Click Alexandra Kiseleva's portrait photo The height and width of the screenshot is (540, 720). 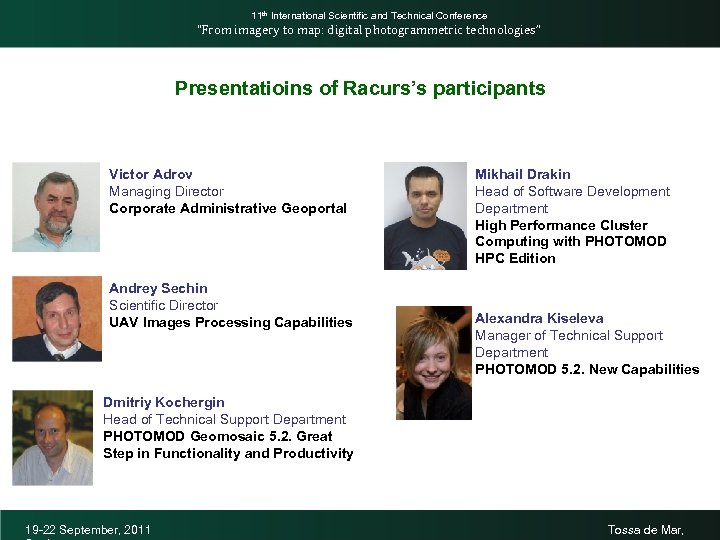click(x=434, y=363)
